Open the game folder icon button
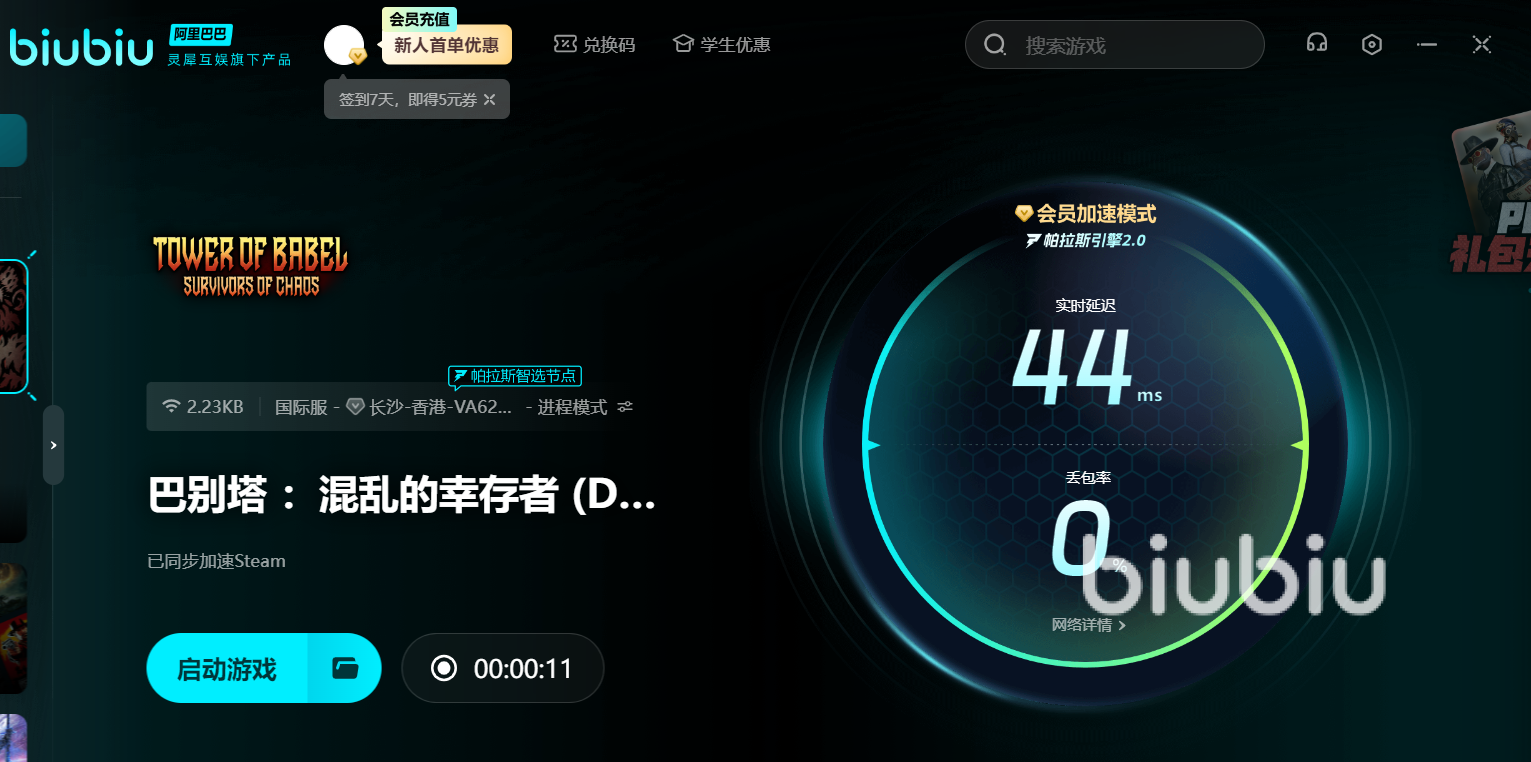The image size is (1531, 762). tap(345, 668)
